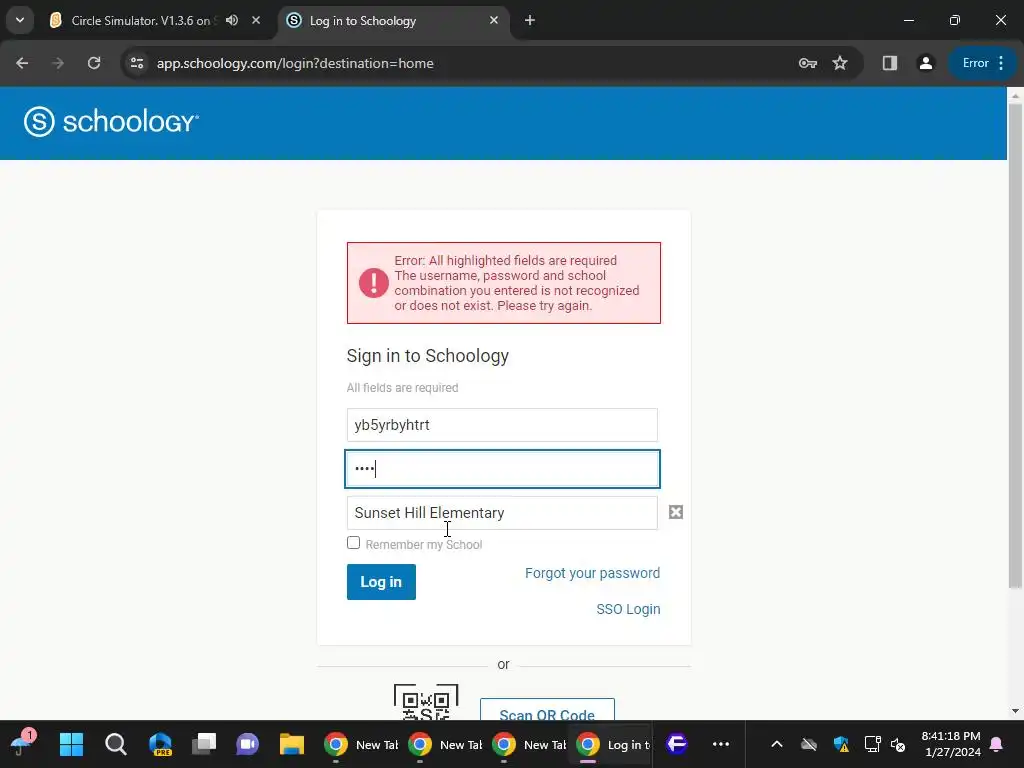Click the Sunset Hill Elementary school field
Image resolution: width=1024 pixels, height=768 pixels.
tap(502, 513)
